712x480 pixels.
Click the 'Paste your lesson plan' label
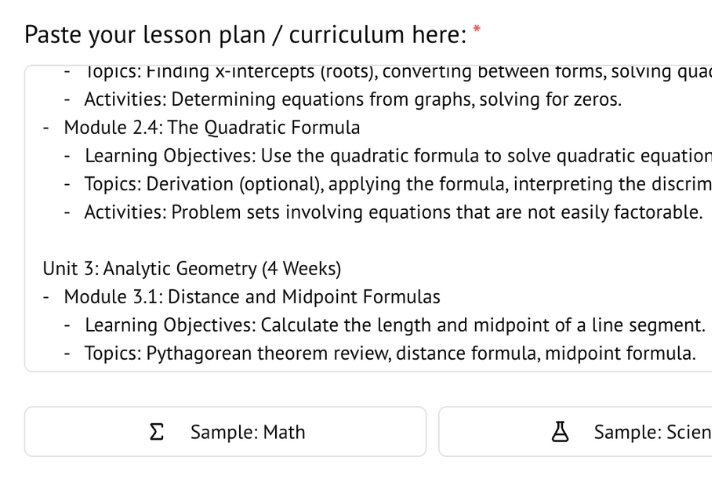(x=244, y=35)
